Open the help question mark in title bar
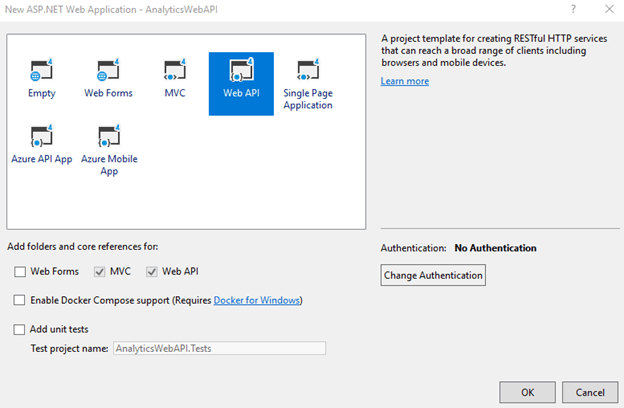The image size is (624, 408). click(573, 9)
